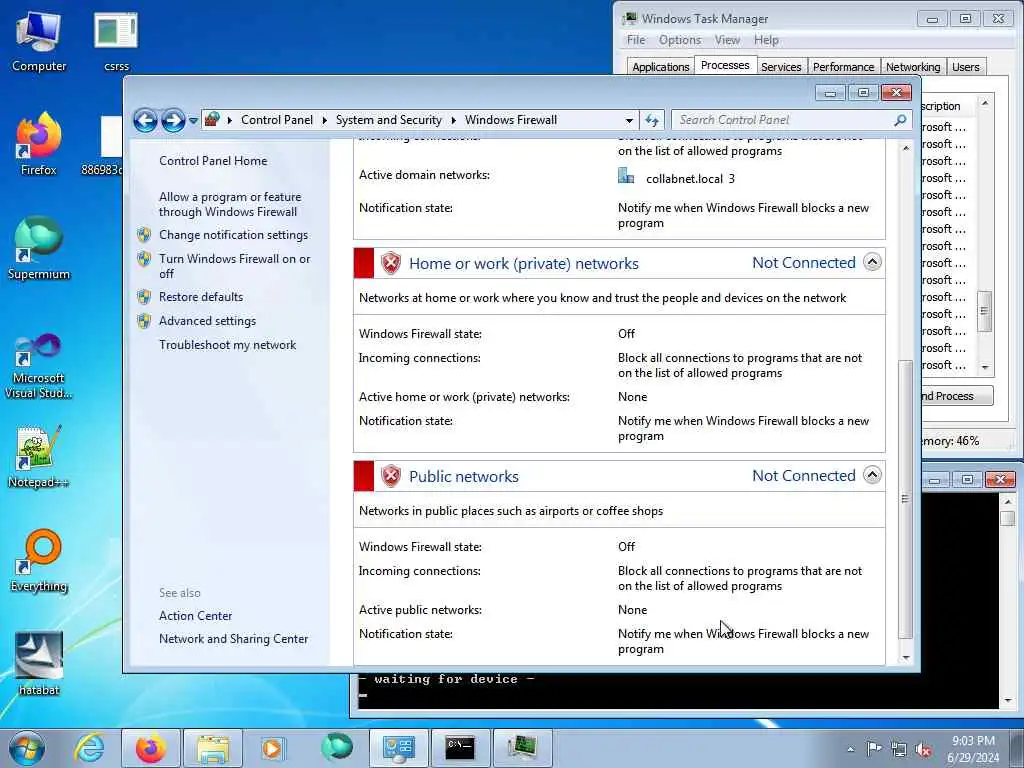Open Network and Sharing Center link

tap(233, 639)
